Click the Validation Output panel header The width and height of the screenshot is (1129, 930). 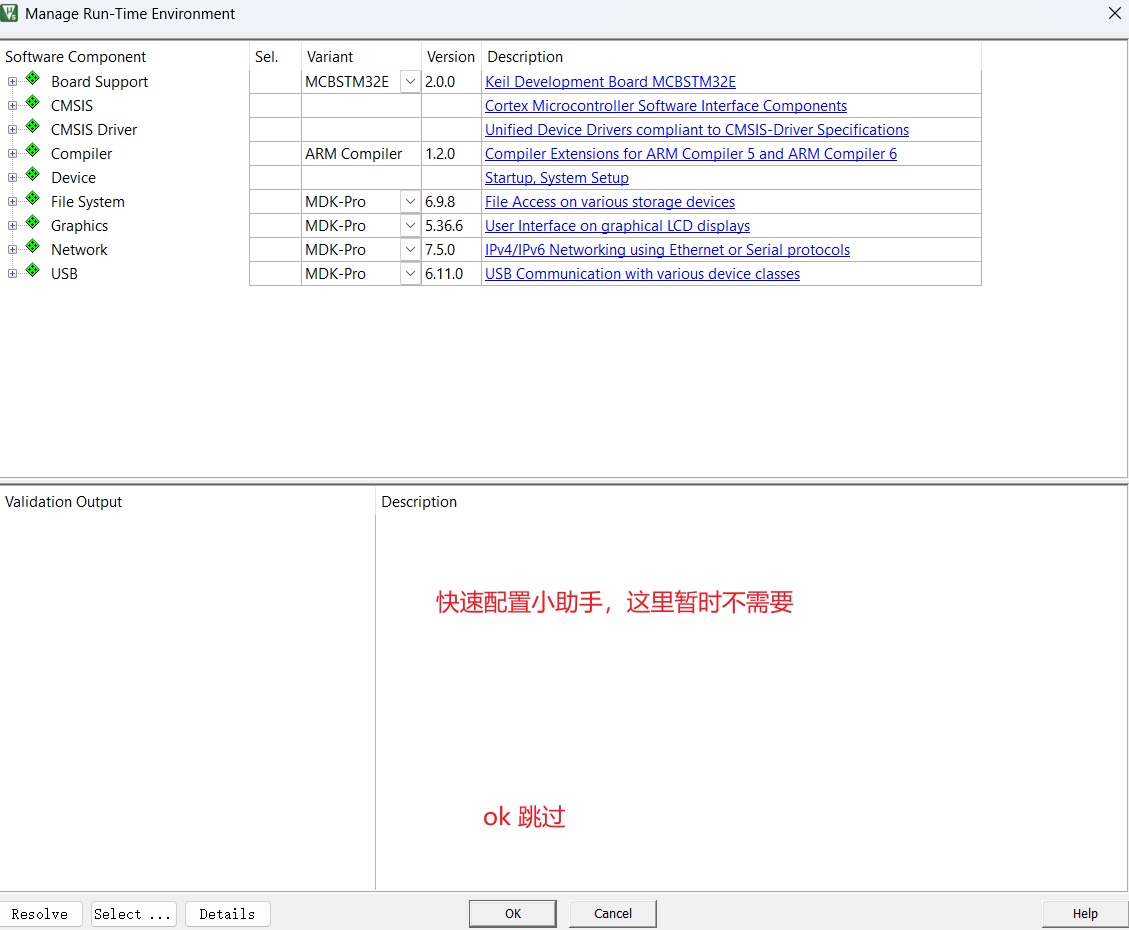click(63, 502)
